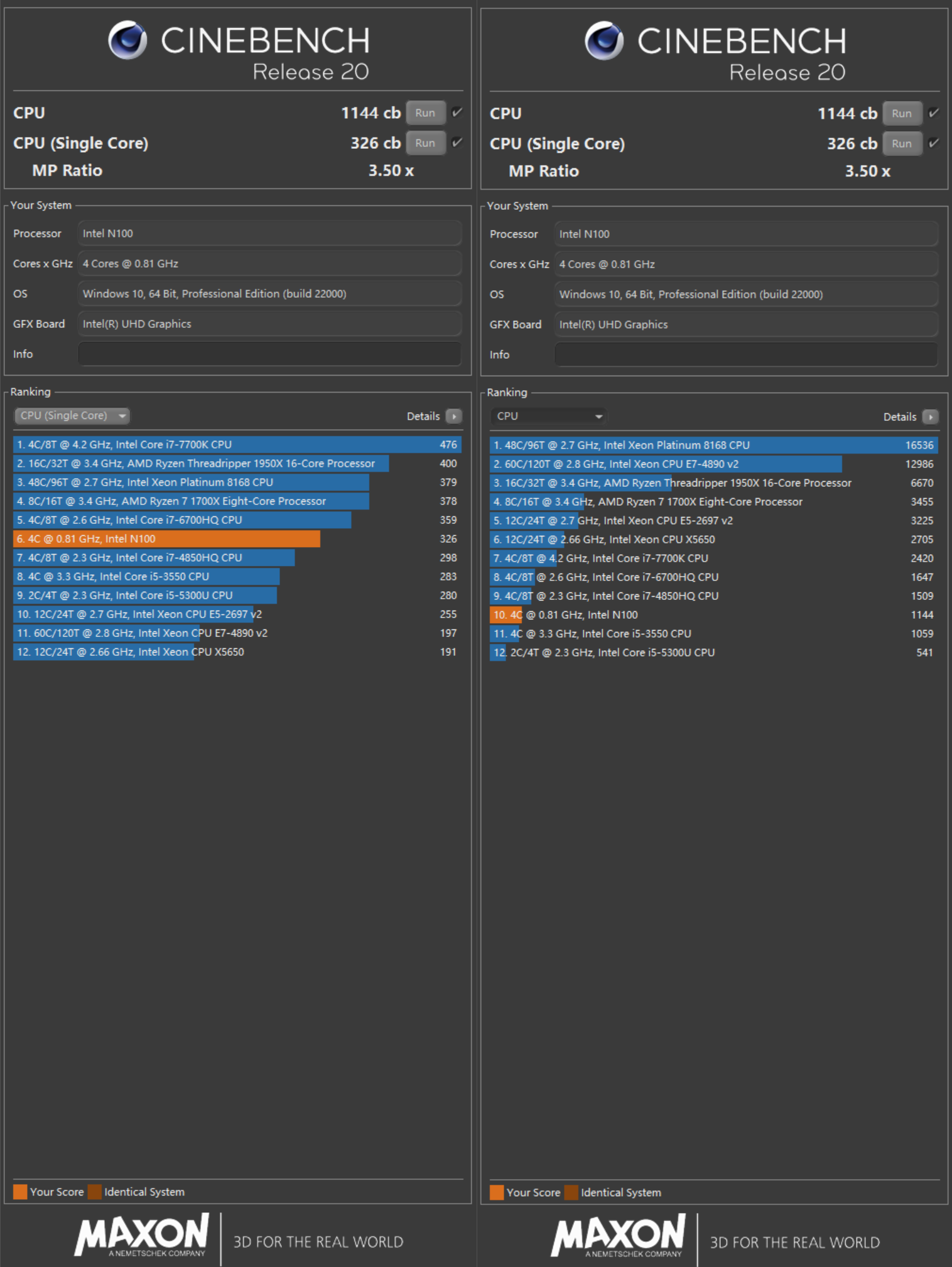Select single-core row Intel Core i5-3550
The width and height of the screenshot is (952, 1267).
pos(237,577)
